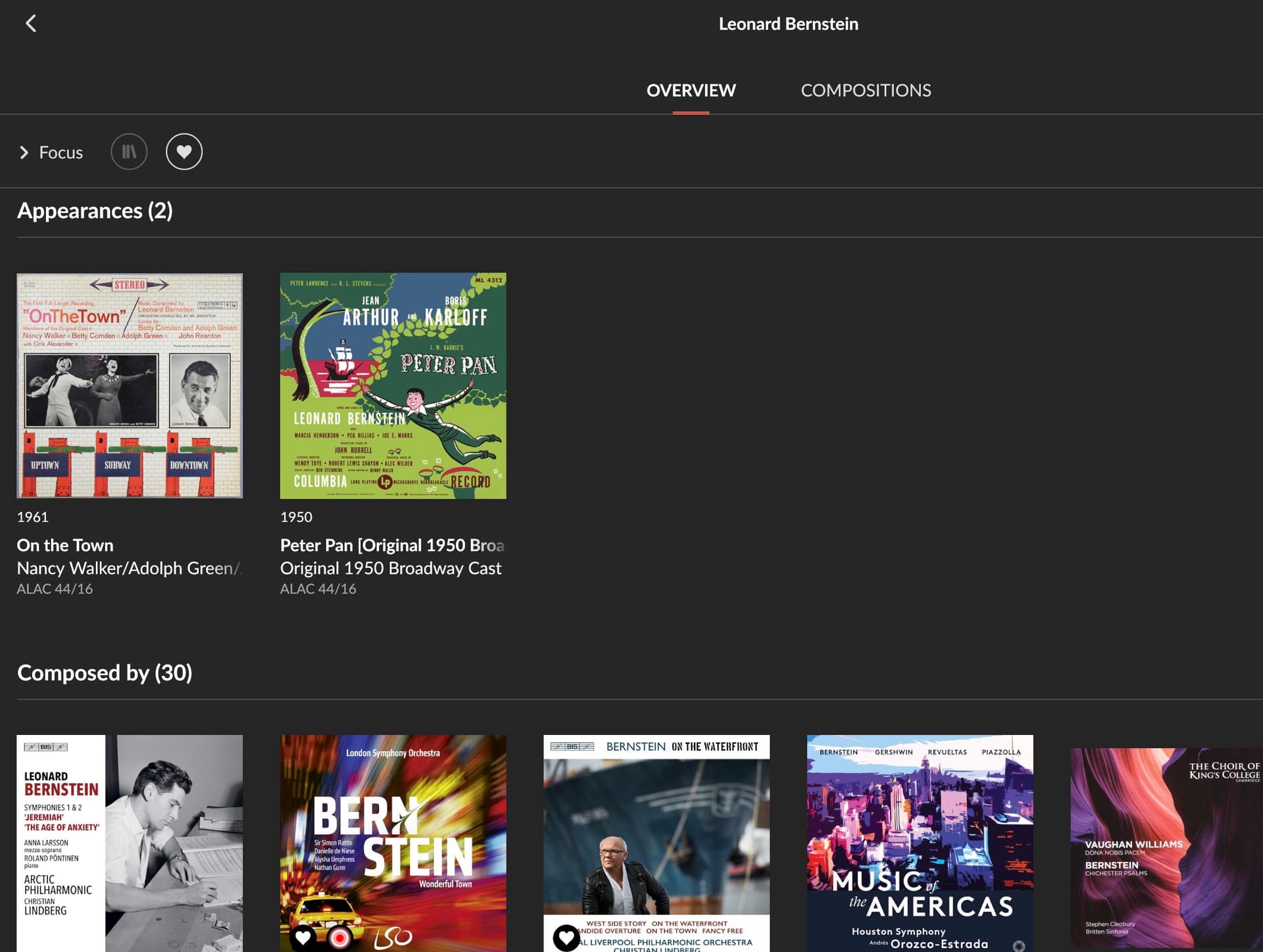Expand the Focus options

coord(24,153)
